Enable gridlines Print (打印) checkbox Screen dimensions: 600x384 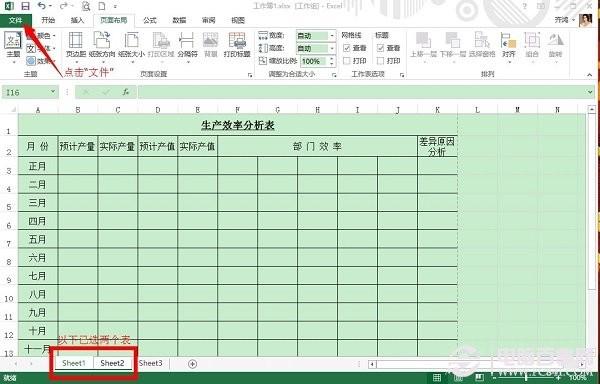pos(347,61)
